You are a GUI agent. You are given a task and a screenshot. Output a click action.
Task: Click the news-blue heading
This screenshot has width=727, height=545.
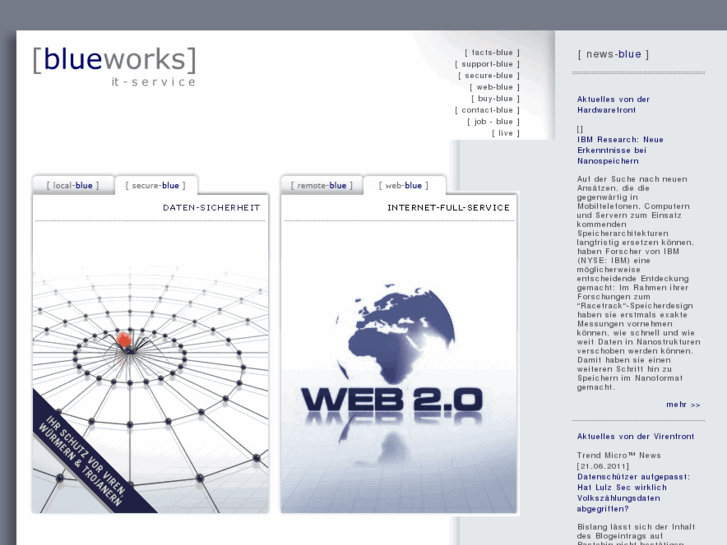(613, 54)
